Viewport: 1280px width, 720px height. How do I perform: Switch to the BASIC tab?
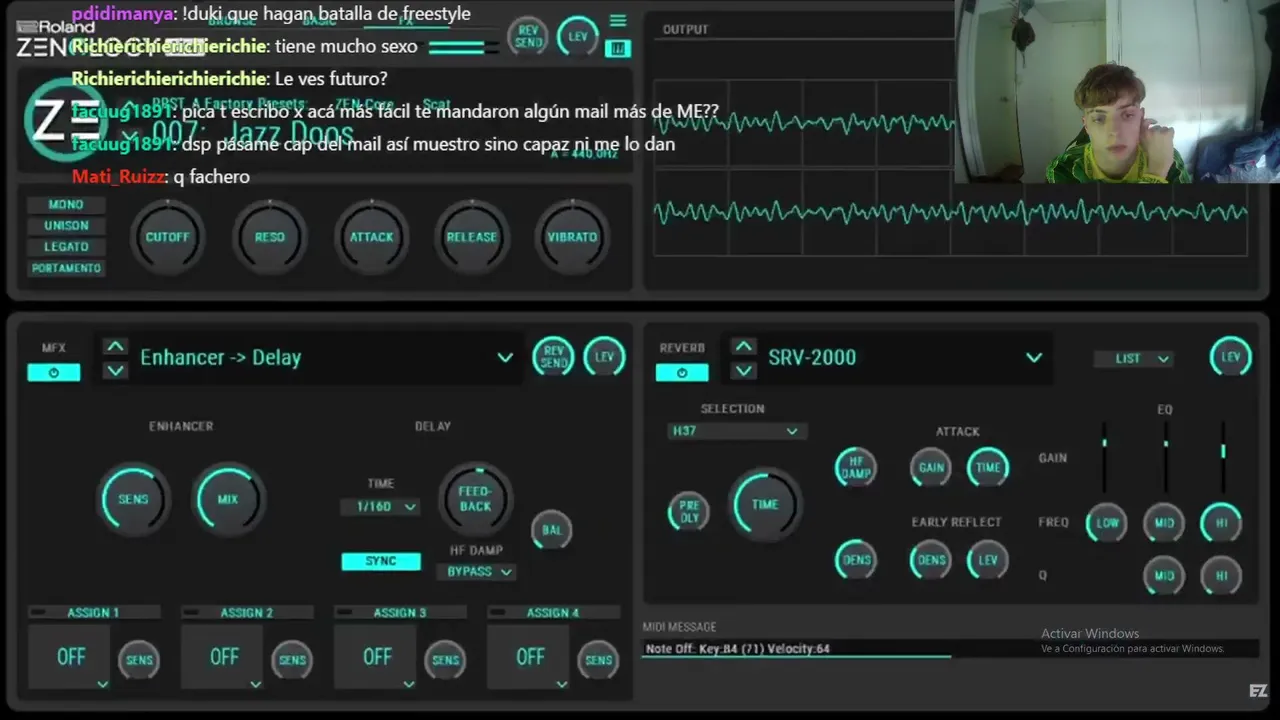[319, 20]
